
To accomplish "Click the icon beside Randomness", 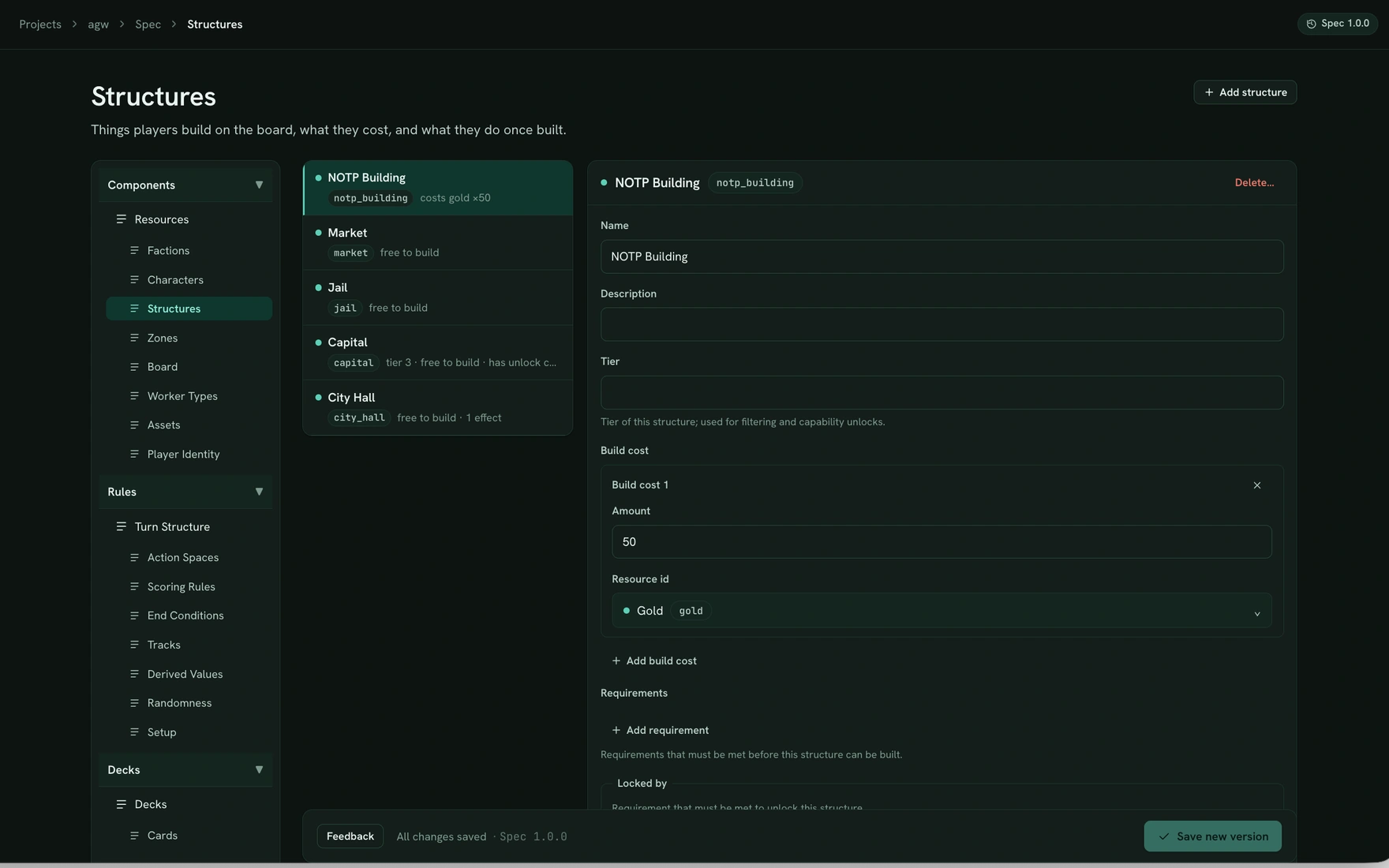I will [134, 703].
